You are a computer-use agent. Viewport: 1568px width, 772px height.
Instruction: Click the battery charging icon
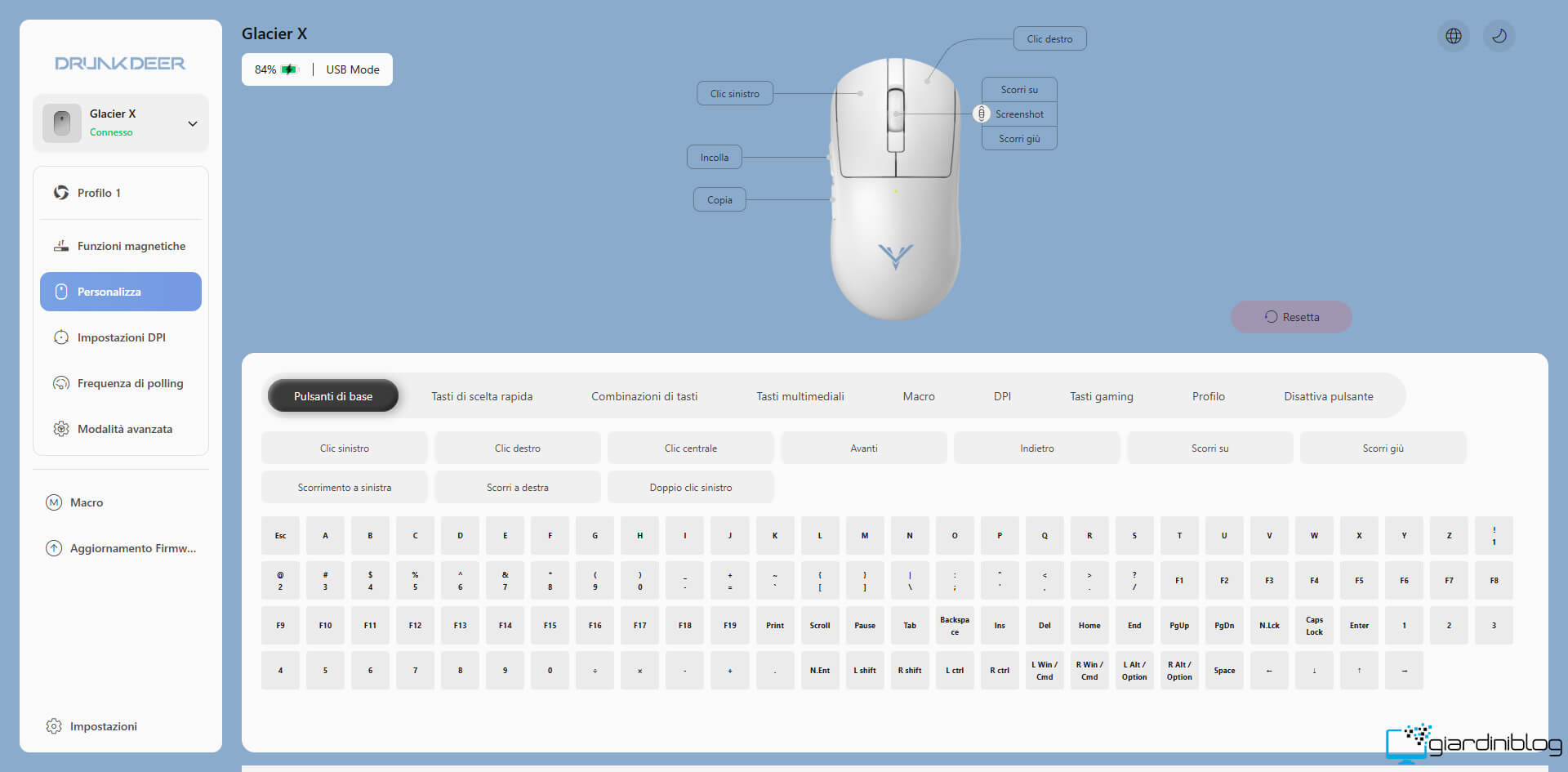click(x=289, y=69)
